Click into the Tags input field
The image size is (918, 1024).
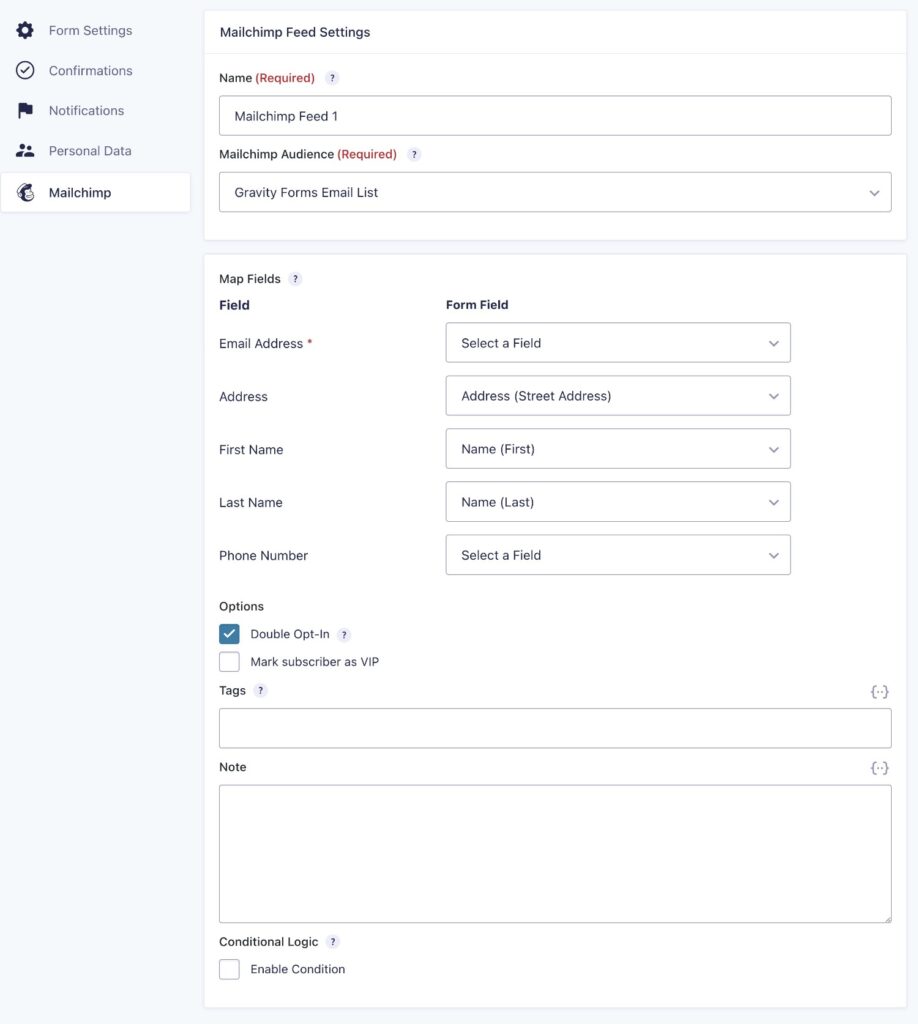click(x=555, y=728)
